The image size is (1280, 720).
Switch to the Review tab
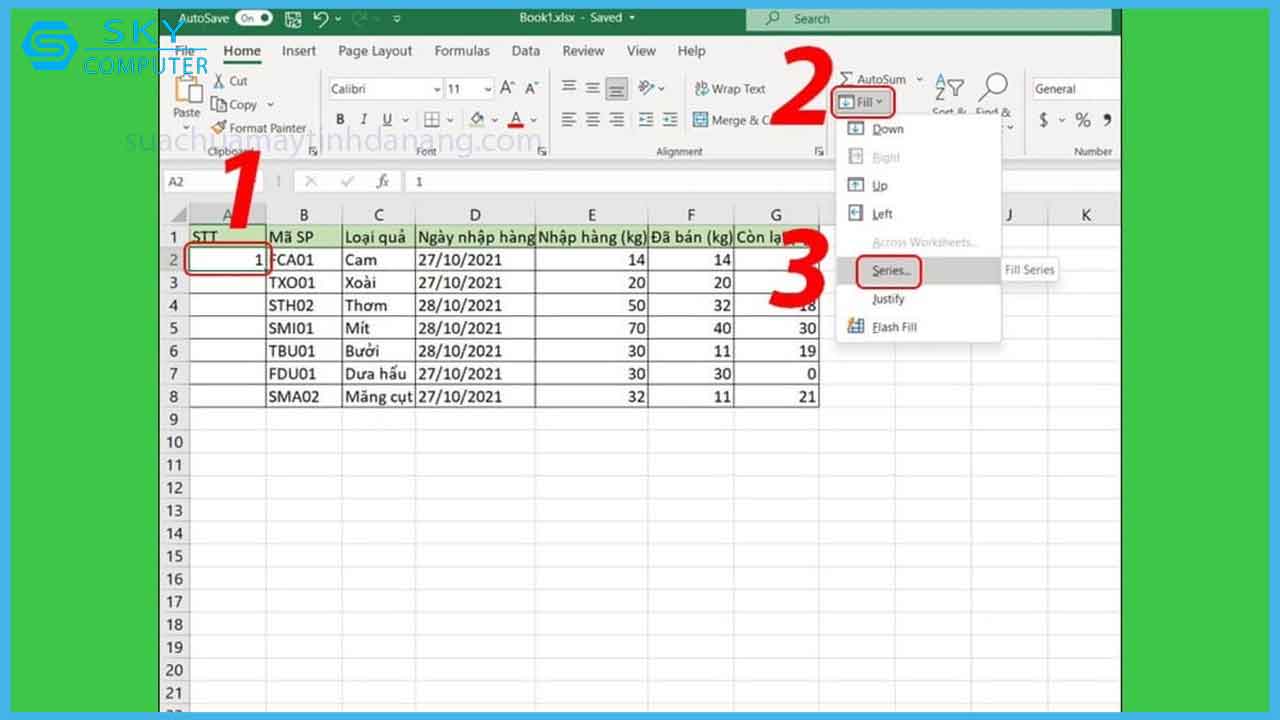(583, 51)
